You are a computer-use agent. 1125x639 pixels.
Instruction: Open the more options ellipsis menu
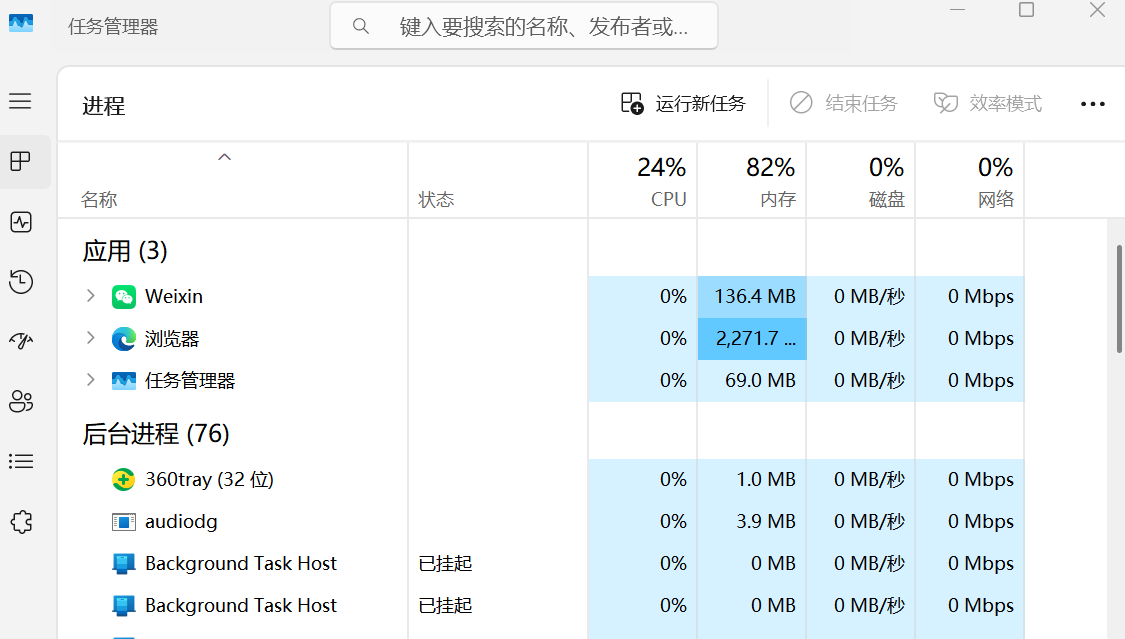[1093, 104]
